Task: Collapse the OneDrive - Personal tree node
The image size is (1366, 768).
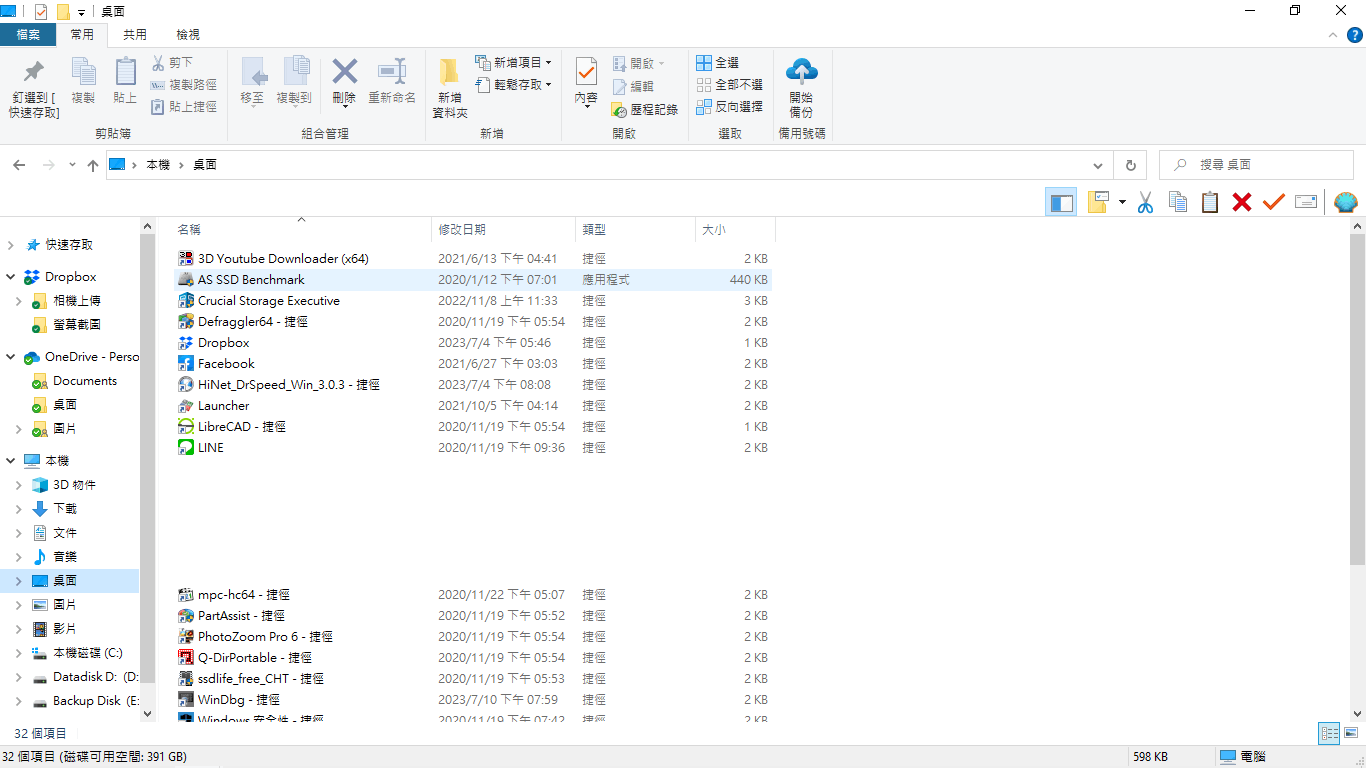Action: tap(11, 357)
